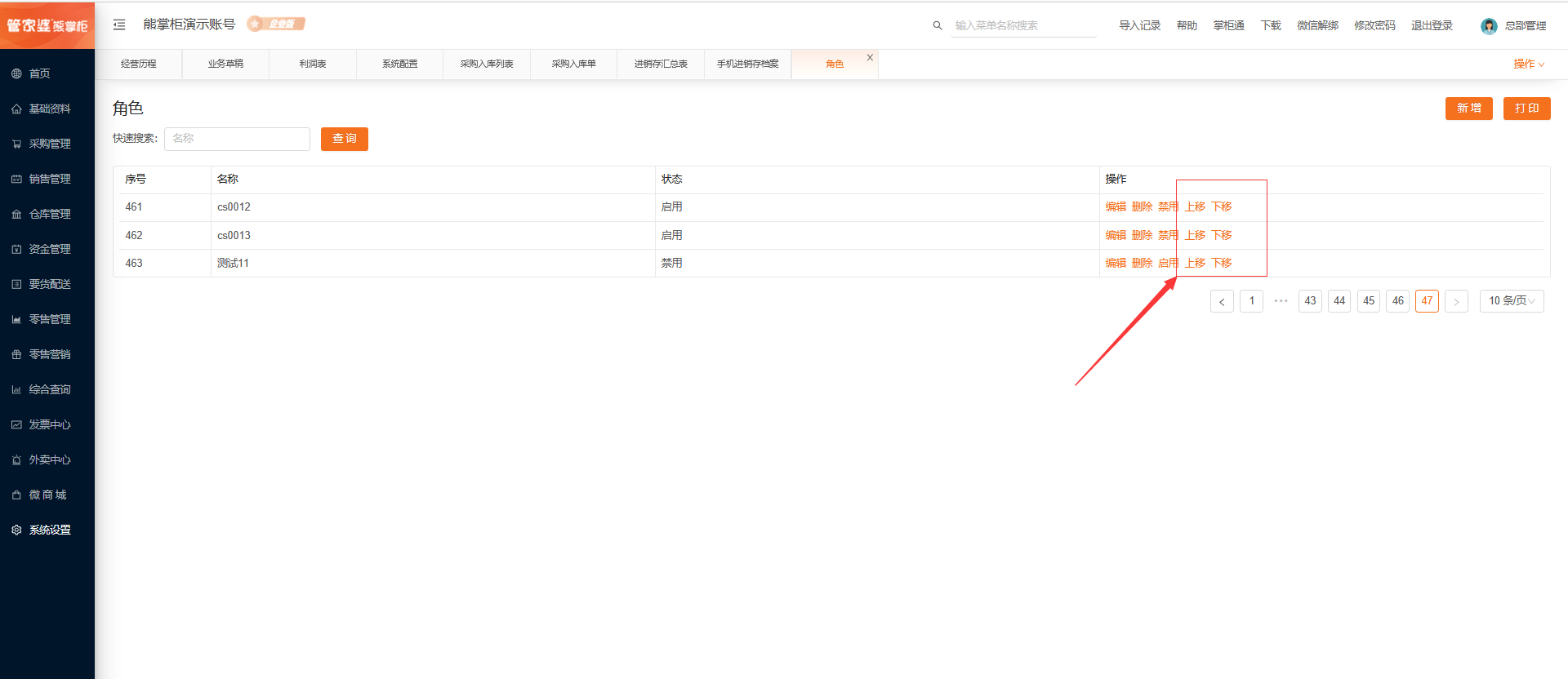
Task: Click 导入记录 in the header
Action: (x=1139, y=25)
